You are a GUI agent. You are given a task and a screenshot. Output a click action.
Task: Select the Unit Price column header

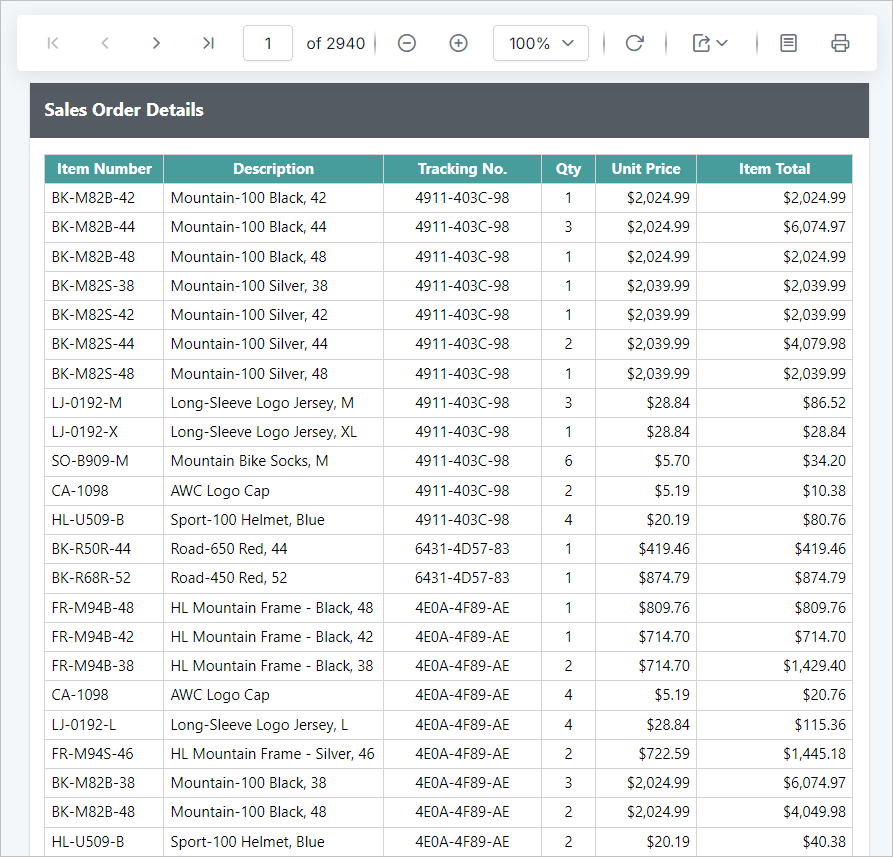pyautogui.click(x=645, y=169)
